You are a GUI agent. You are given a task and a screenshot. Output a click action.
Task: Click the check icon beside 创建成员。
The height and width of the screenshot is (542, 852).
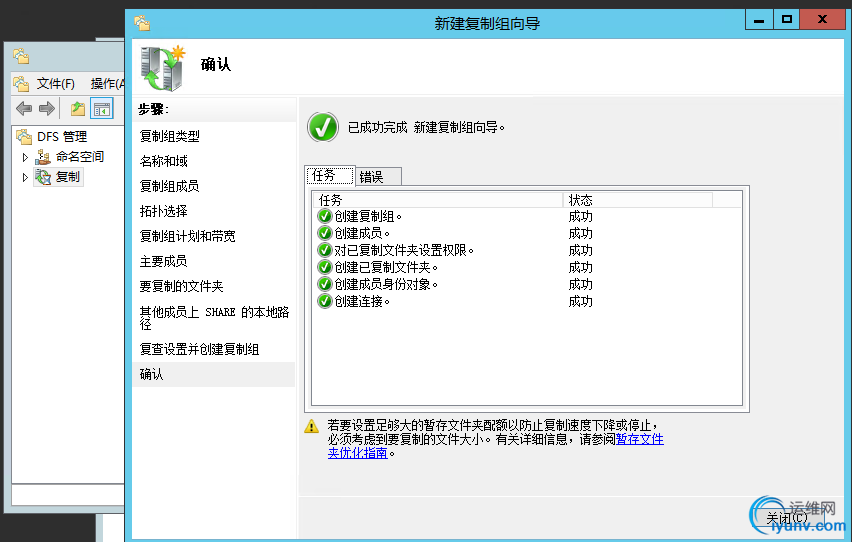(x=324, y=233)
